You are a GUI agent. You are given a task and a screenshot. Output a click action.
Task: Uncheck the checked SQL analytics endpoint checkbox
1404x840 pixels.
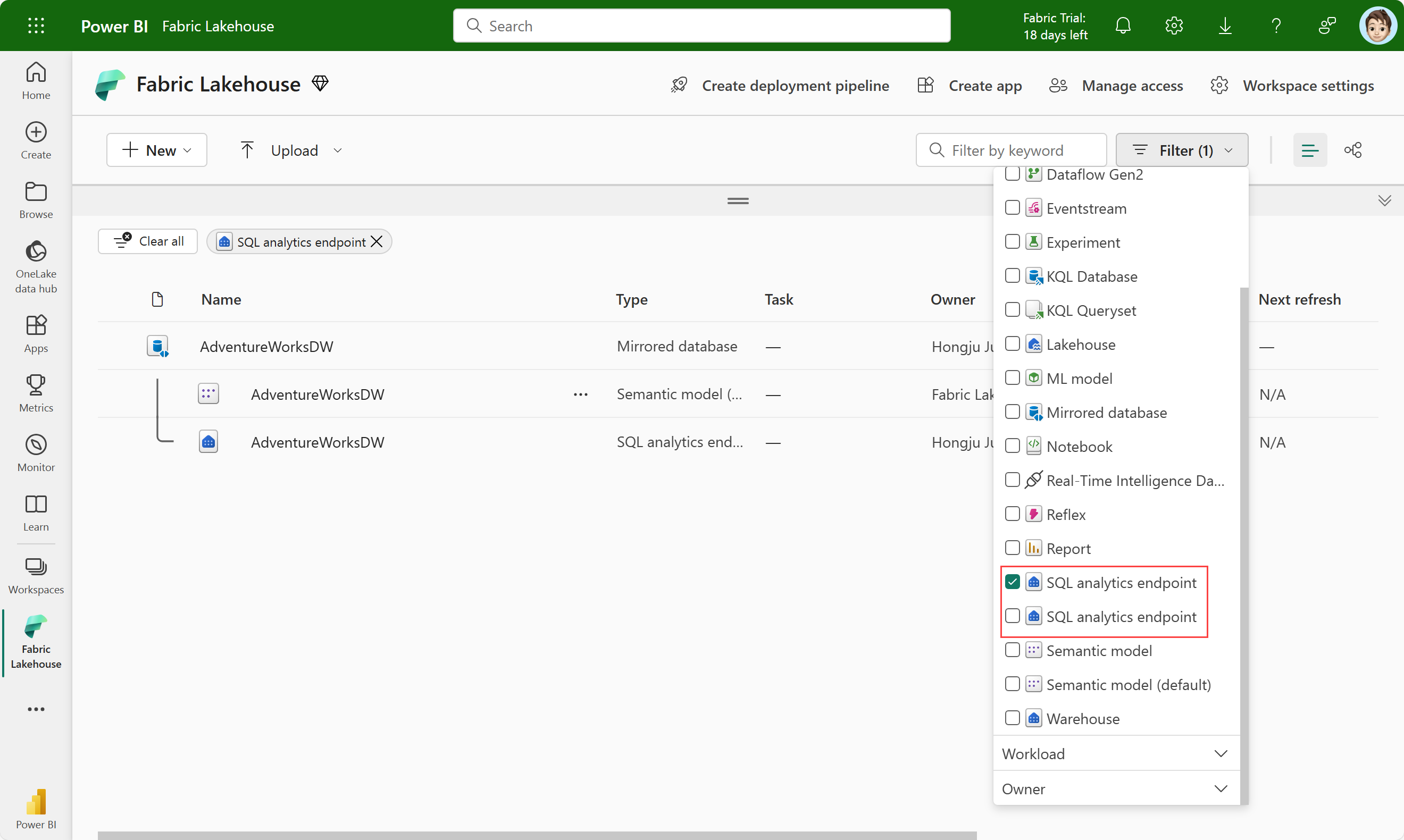pos(1012,582)
